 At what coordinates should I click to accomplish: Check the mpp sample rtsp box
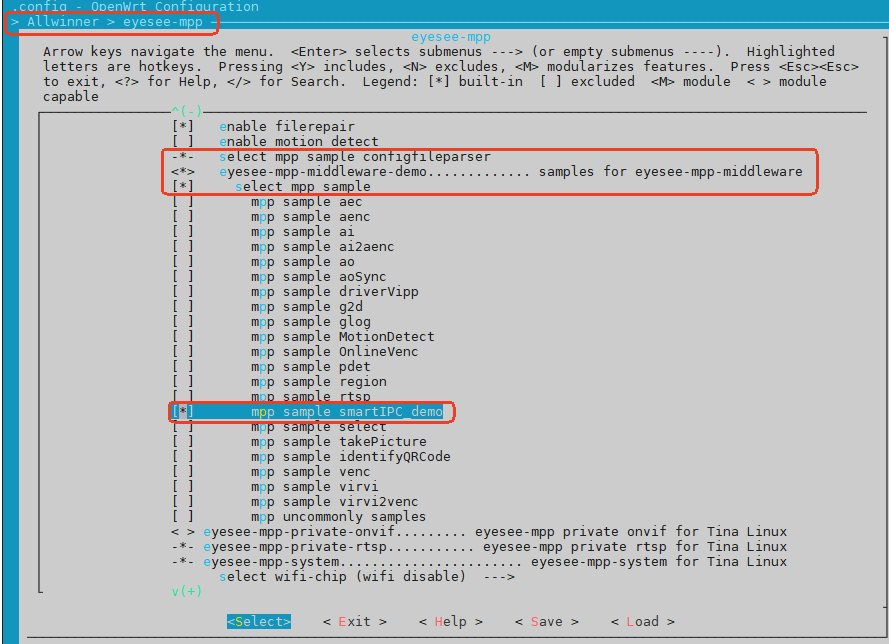(x=183, y=397)
